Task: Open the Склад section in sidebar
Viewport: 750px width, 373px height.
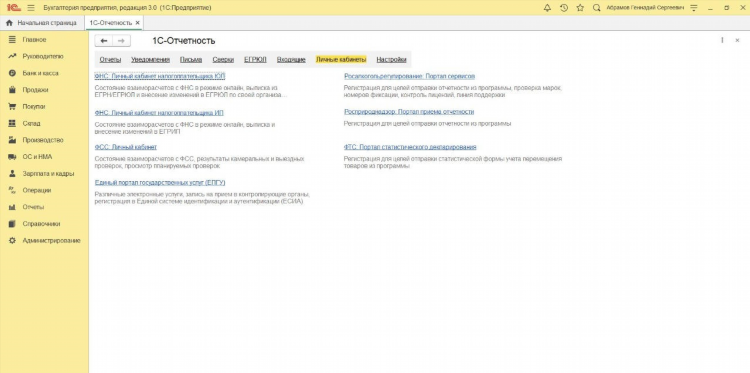Action: [32, 123]
